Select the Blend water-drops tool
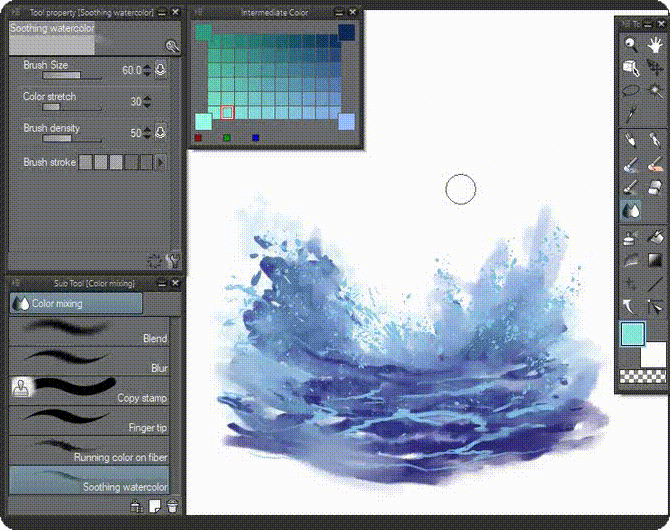670x530 pixels. pyautogui.click(x=631, y=210)
